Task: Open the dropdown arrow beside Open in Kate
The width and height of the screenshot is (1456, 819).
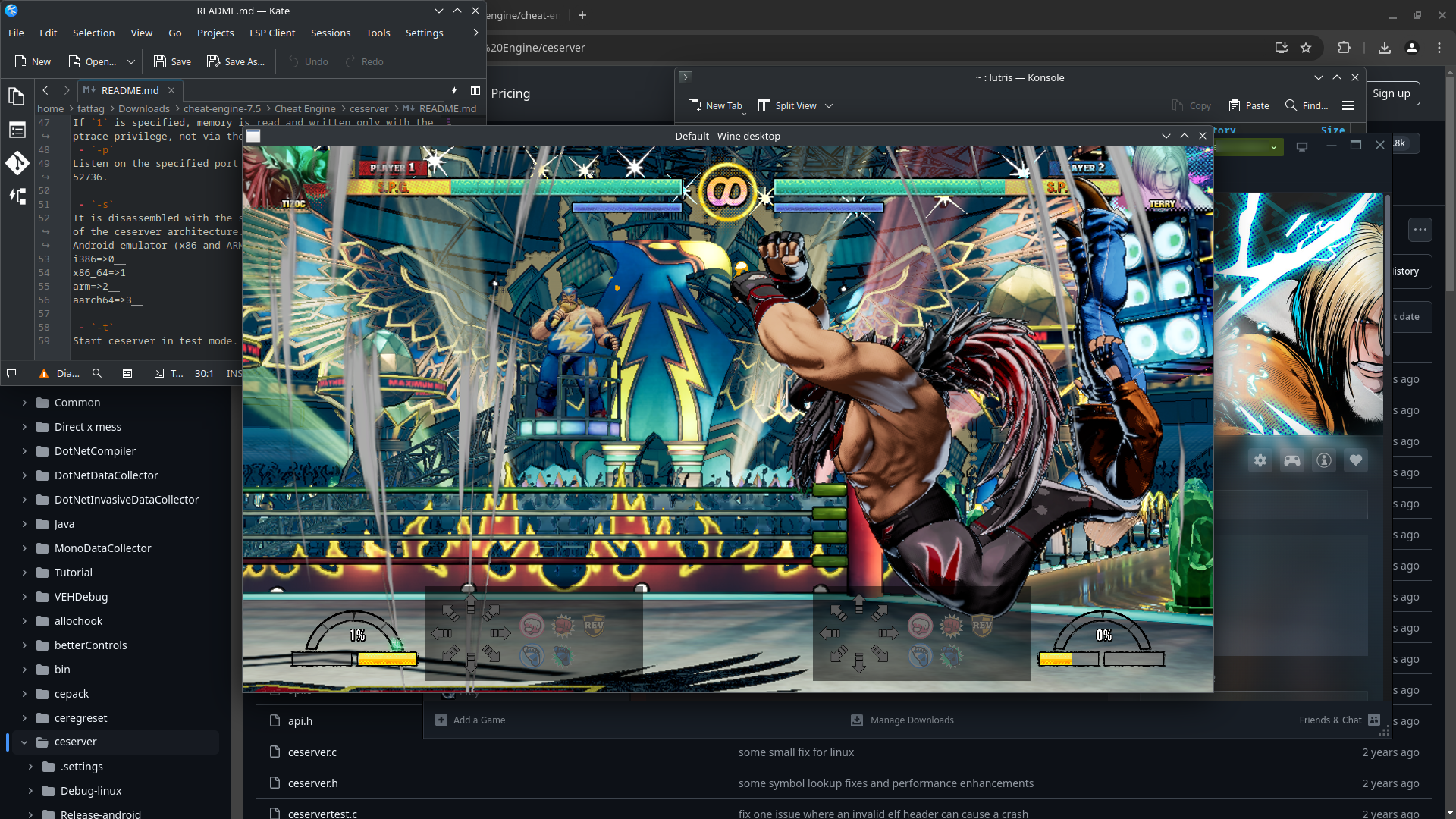Action: point(130,61)
